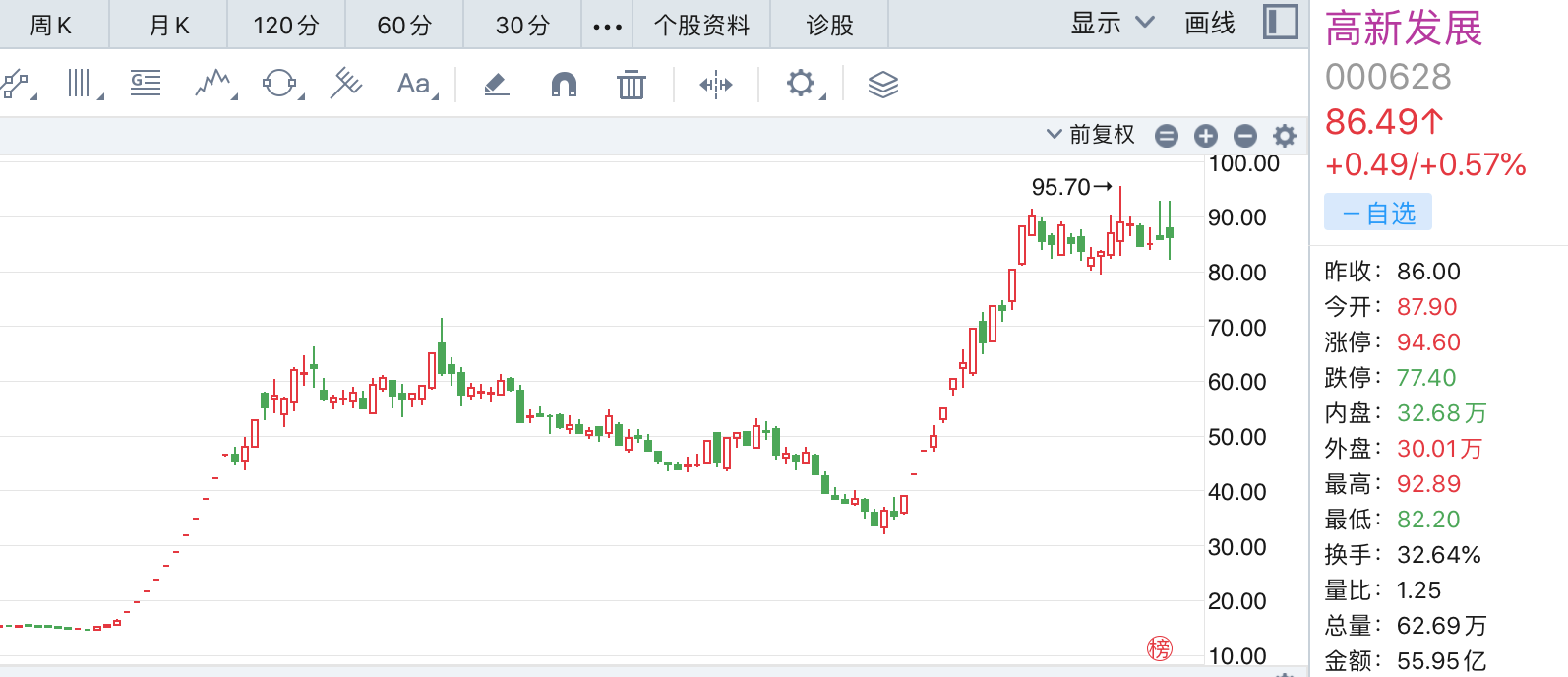Image resolution: width=1568 pixels, height=677 pixels.
Task: Toggle the magnet snap tool
Action: point(564,85)
